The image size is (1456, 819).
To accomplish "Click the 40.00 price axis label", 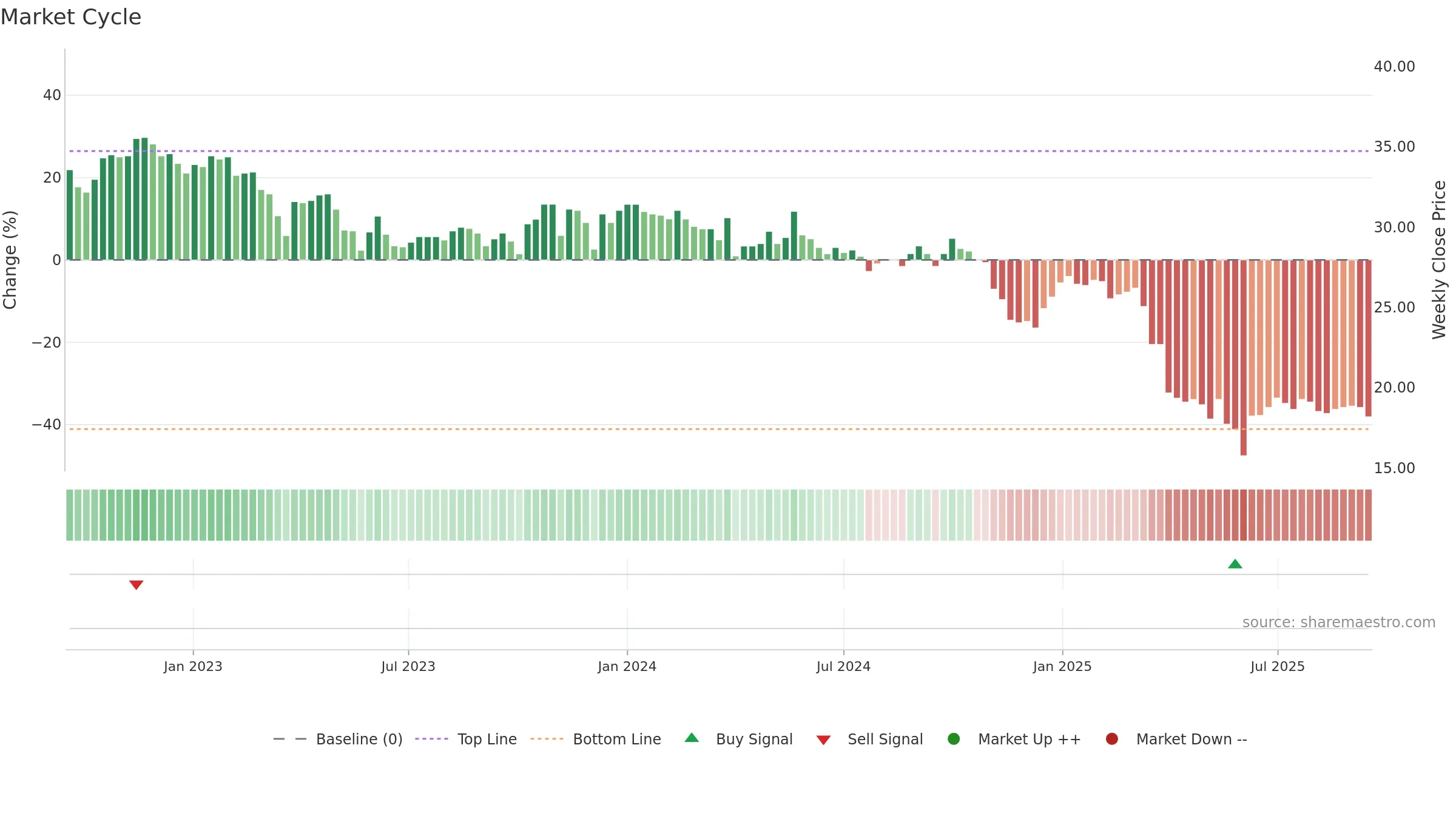I will 1394,67.
